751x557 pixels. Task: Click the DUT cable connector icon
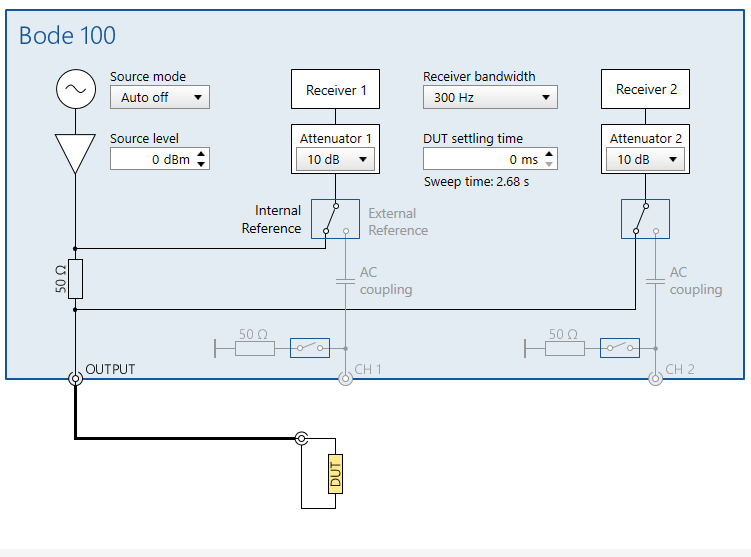click(301, 438)
